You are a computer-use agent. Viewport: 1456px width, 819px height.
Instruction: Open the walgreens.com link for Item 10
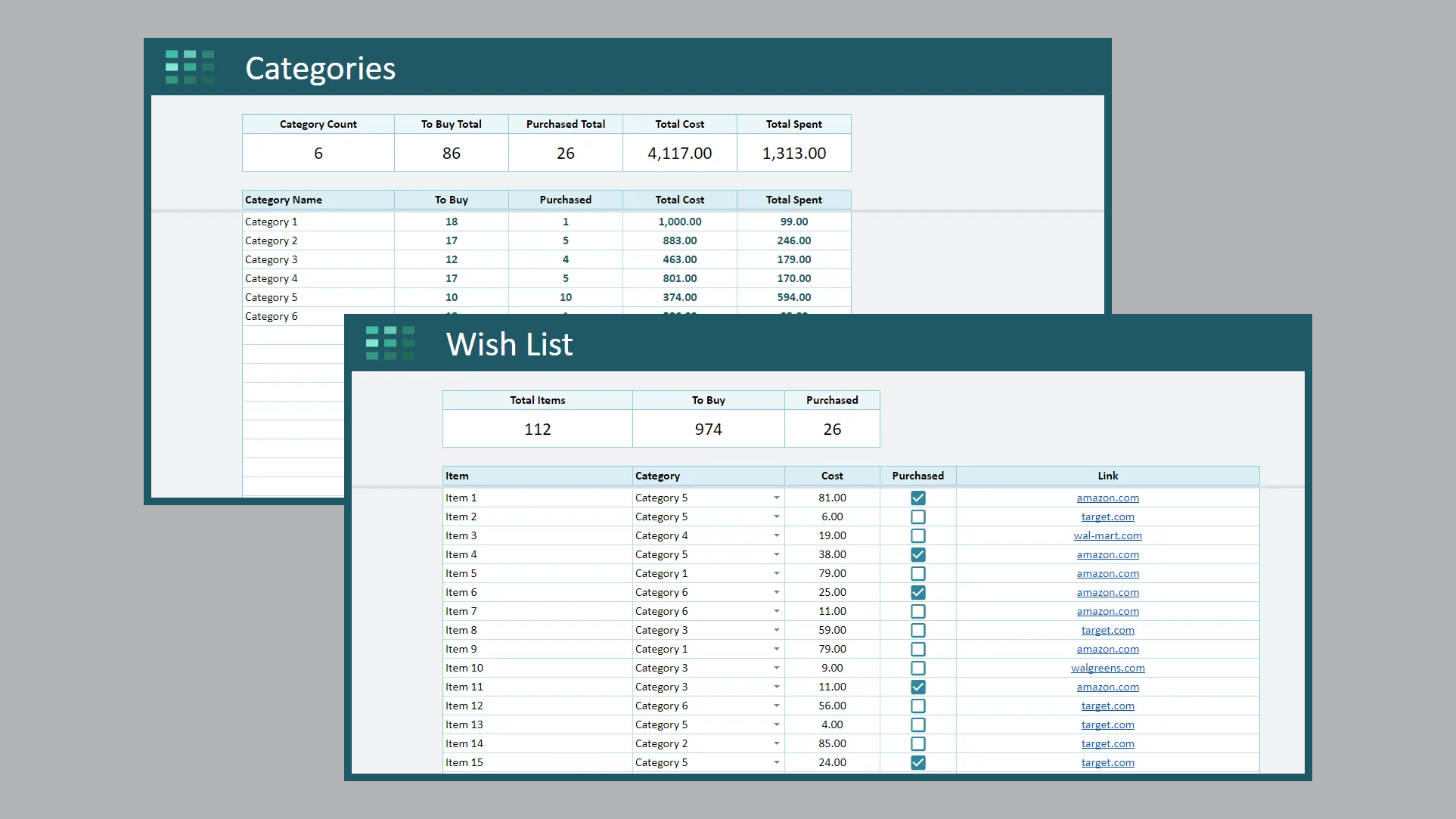(1107, 668)
